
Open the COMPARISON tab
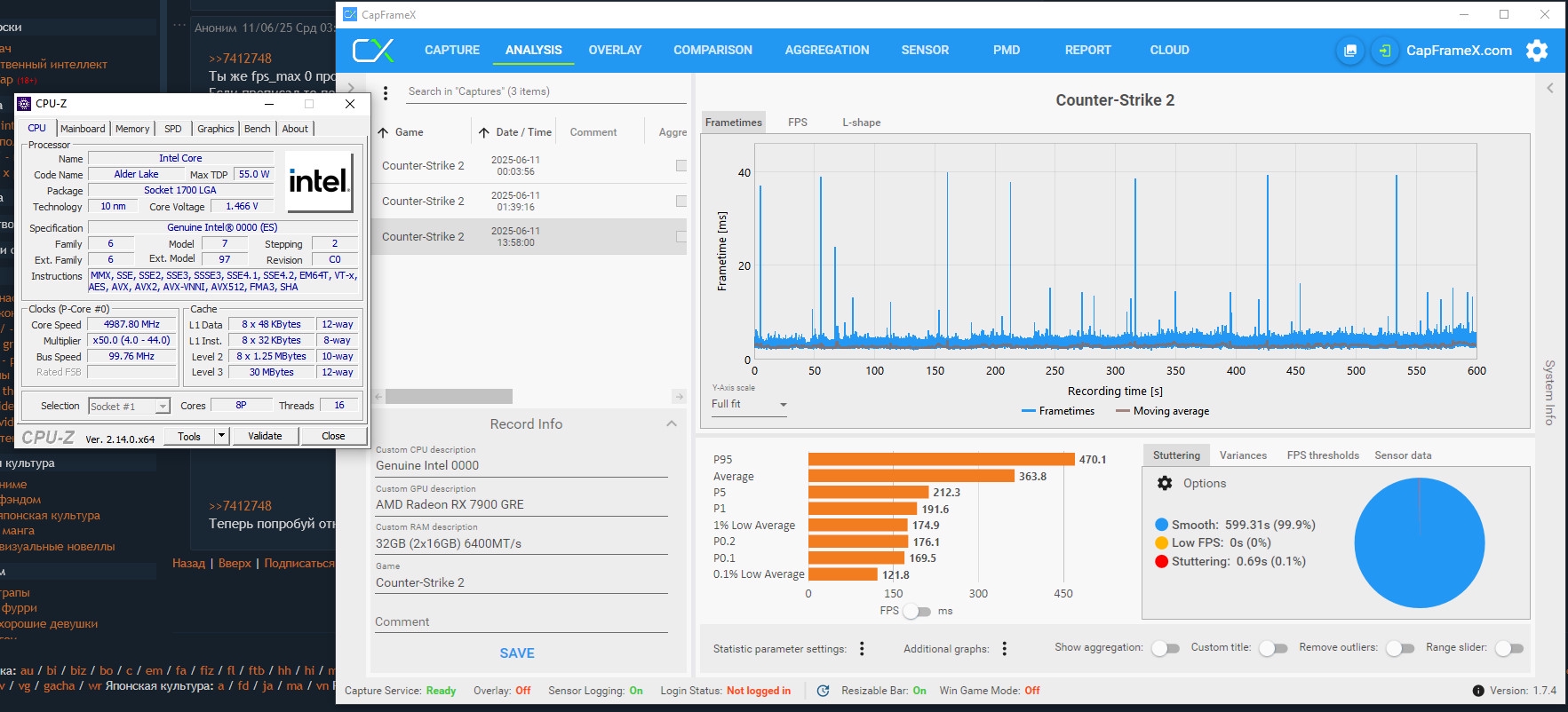712,51
